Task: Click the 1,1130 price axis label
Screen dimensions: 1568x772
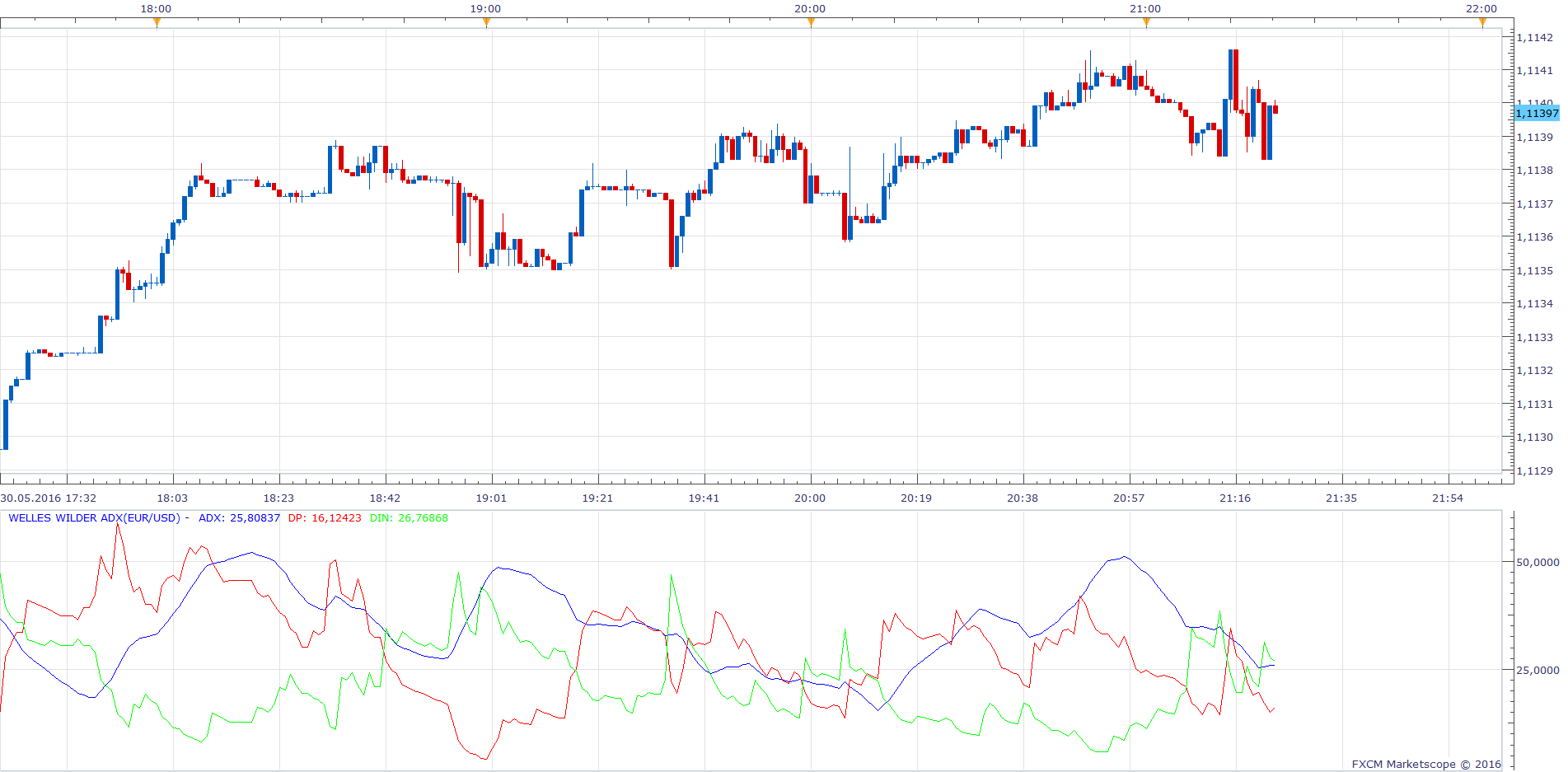Action: [x=1535, y=437]
